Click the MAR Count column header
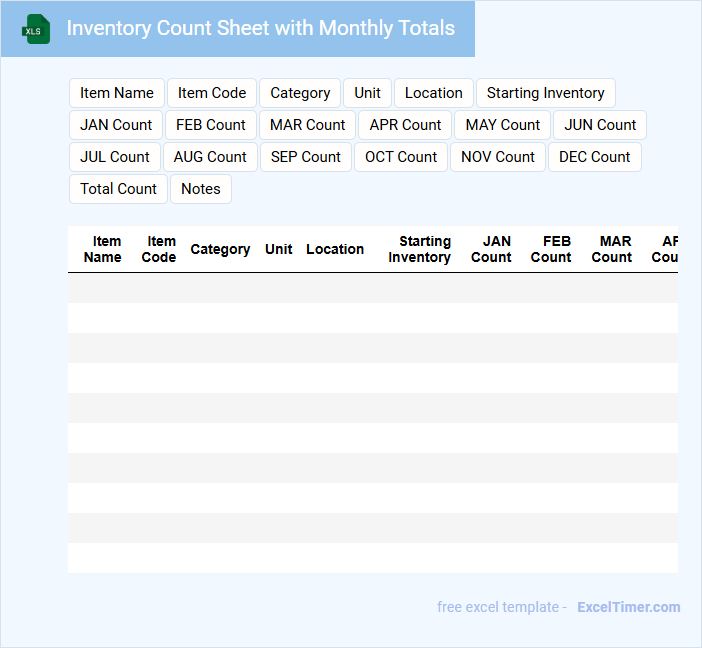Image resolution: width=702 pixels, height=648 pixels. click(612, 249)
